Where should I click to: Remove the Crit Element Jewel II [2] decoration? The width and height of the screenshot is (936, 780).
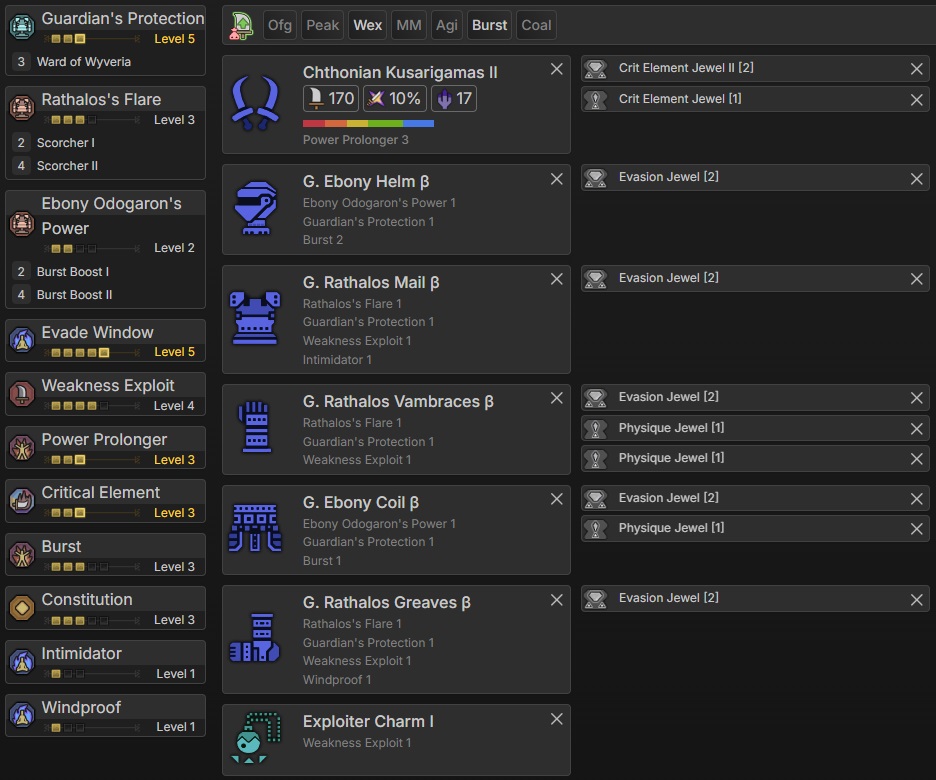[x=916, y=69]
